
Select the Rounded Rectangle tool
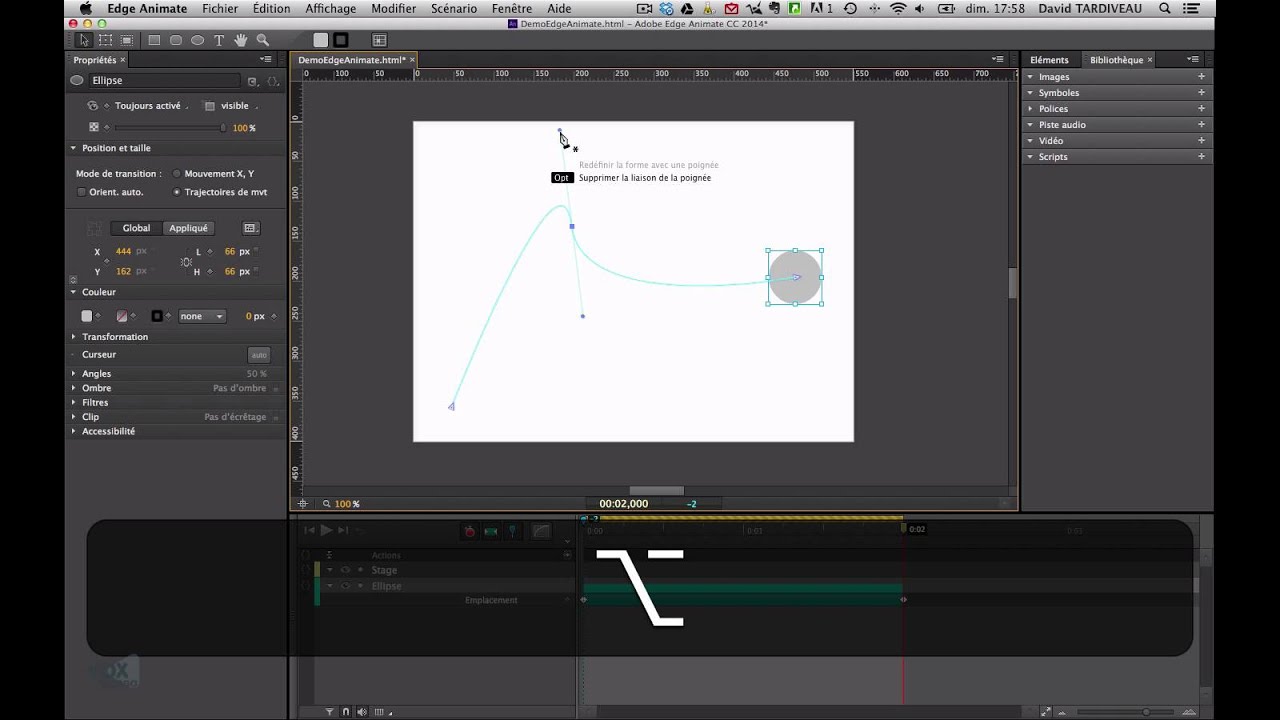pyautogui.click(x=176, y=40)
